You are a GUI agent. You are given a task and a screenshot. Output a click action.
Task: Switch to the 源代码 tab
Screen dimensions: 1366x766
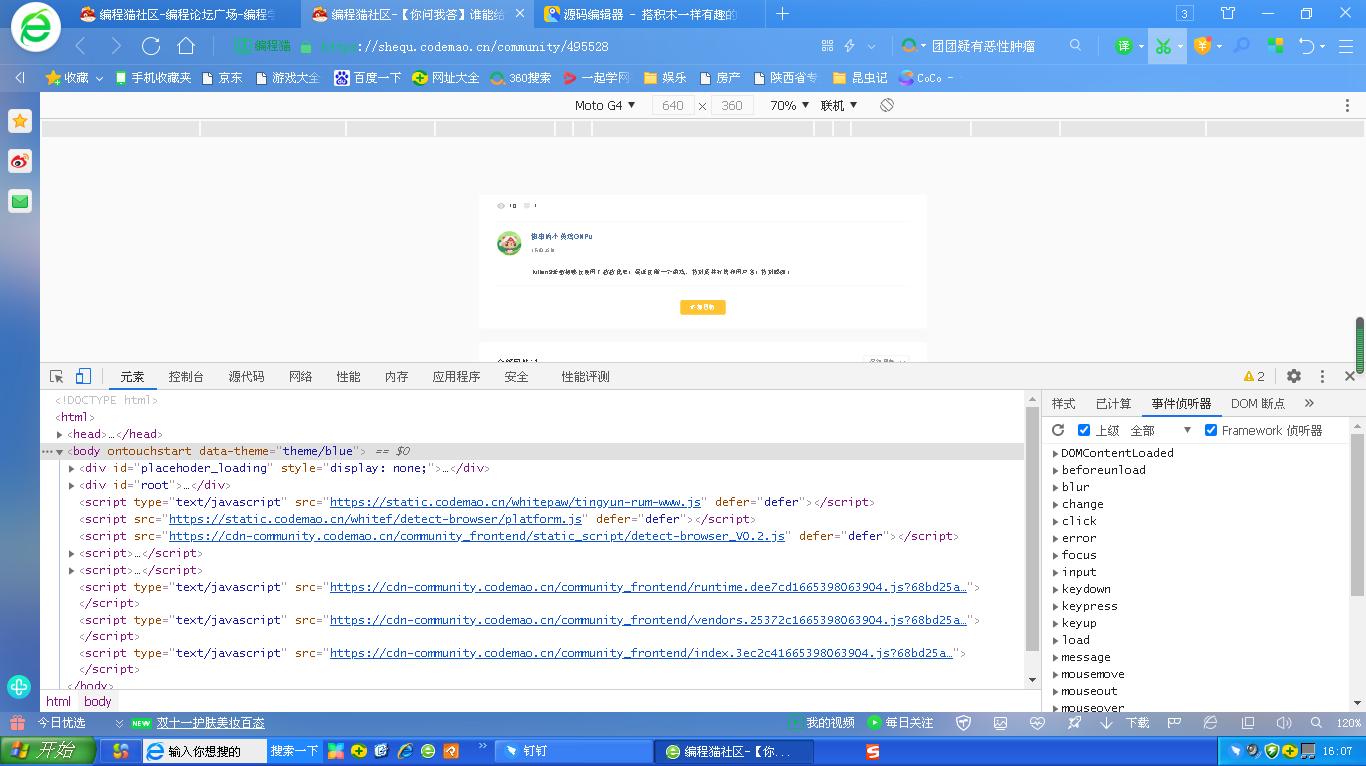(x=246, y=376)
